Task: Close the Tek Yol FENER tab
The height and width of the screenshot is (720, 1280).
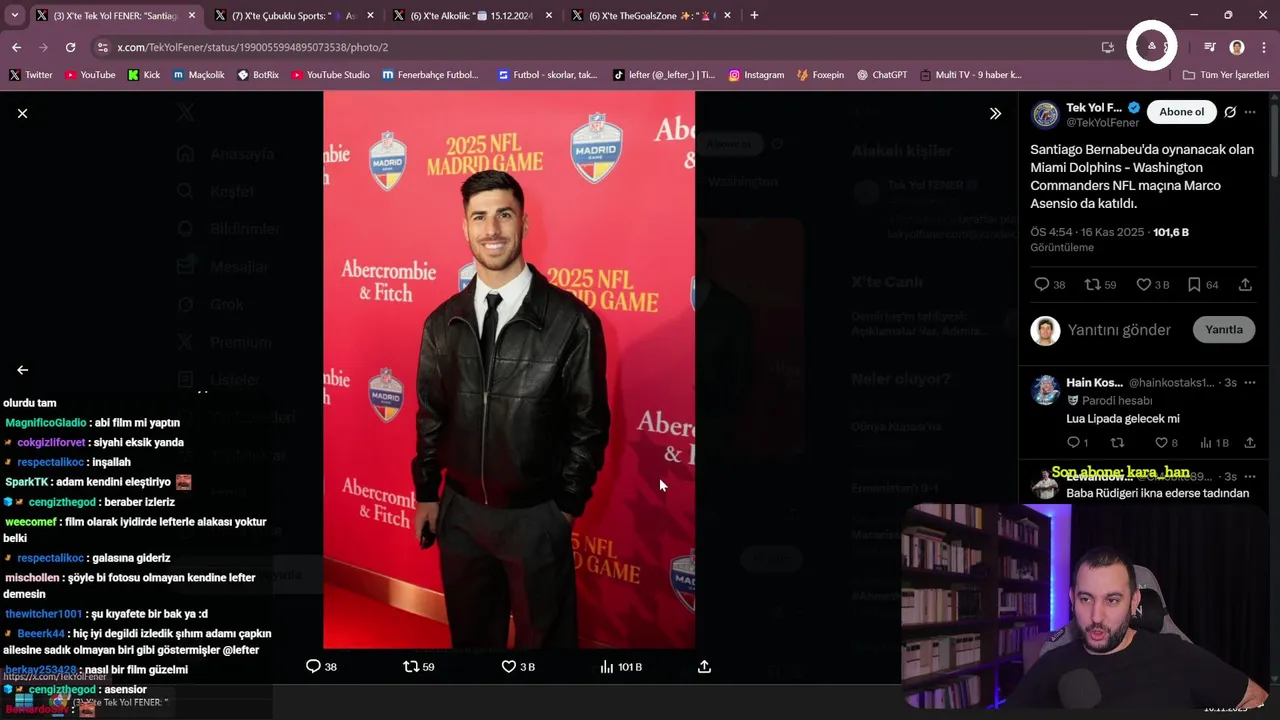Action: tap(192, 16)
